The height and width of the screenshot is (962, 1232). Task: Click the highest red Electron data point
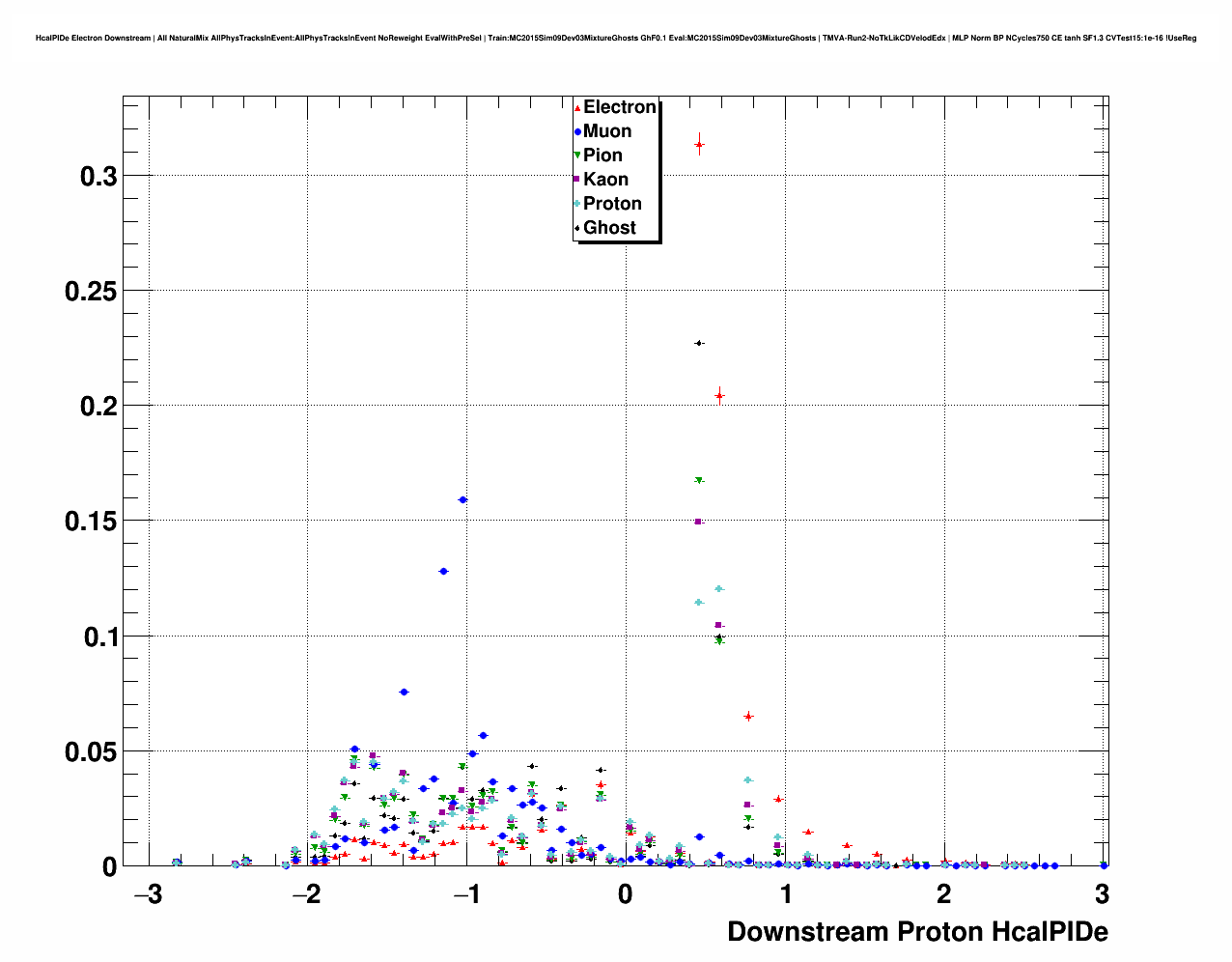pyautogui.click(x=699, y=145)
